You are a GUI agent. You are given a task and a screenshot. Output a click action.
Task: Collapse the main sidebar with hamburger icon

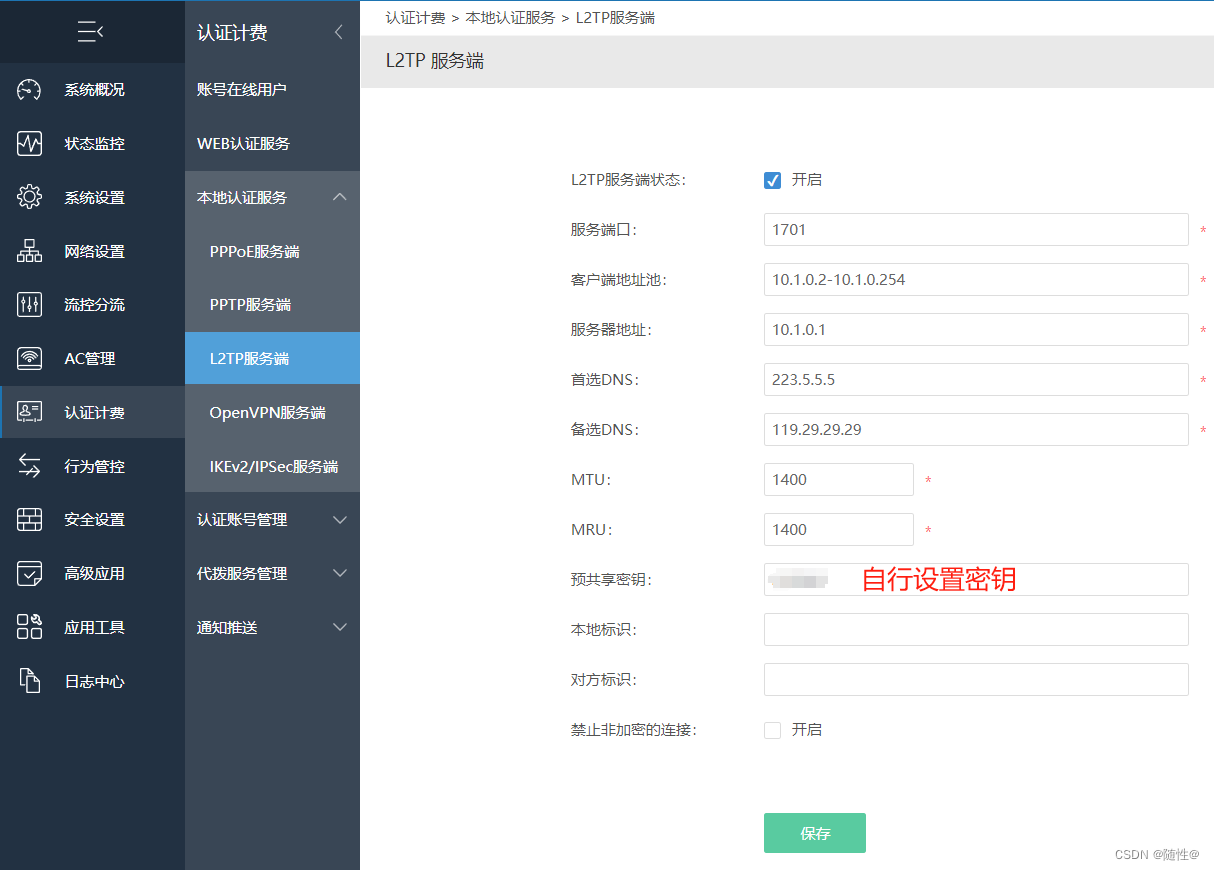point(91,32)
